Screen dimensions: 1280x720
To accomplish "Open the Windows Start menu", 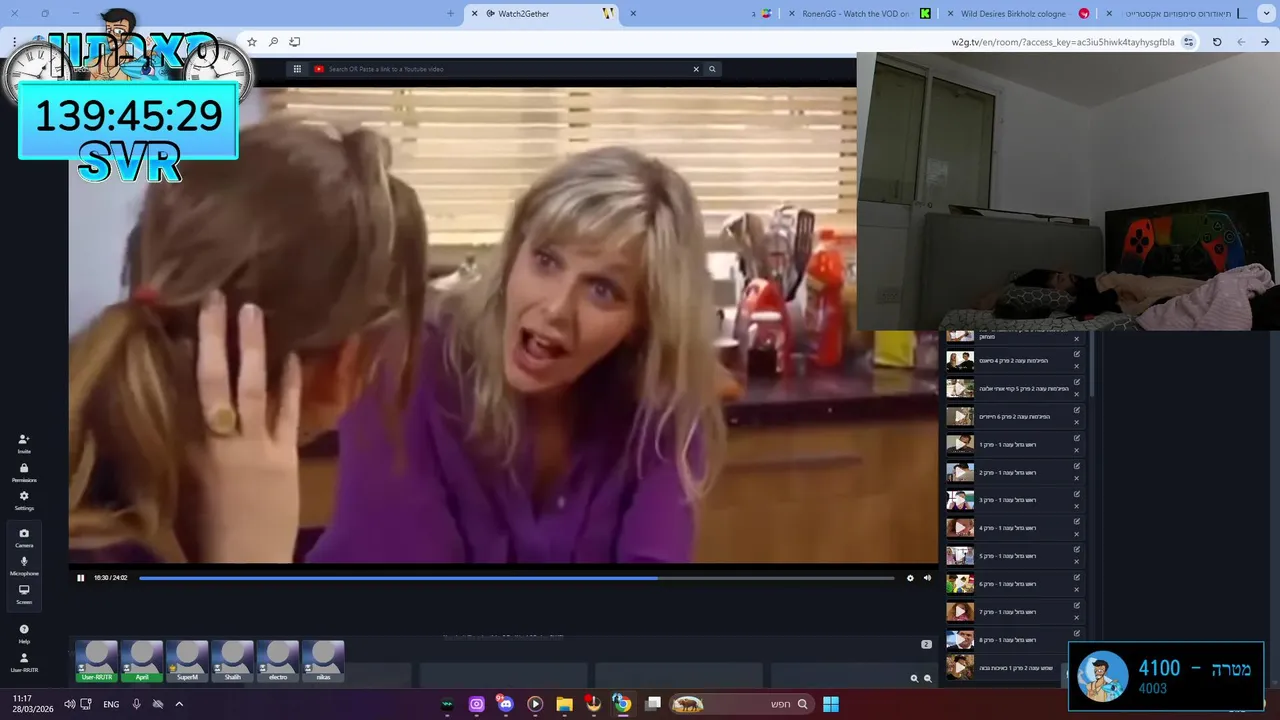I will click(x=831, y=704).
